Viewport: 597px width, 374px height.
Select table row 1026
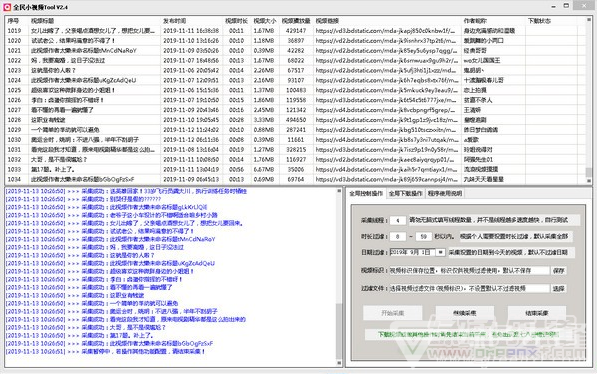(295, 100)
